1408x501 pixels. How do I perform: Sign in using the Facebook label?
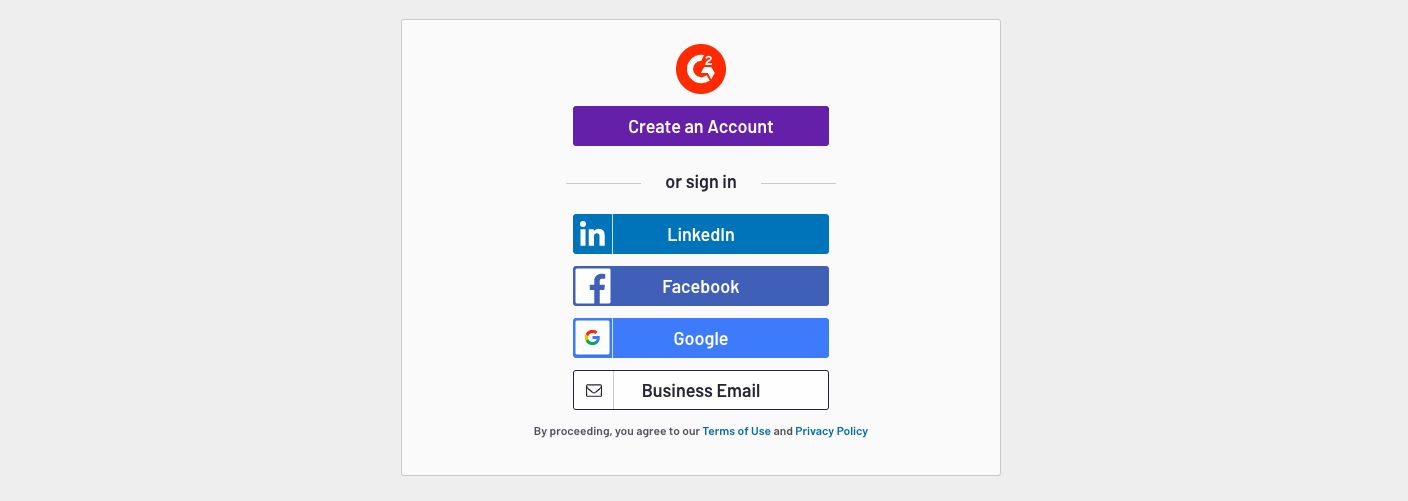coord(701,287)
